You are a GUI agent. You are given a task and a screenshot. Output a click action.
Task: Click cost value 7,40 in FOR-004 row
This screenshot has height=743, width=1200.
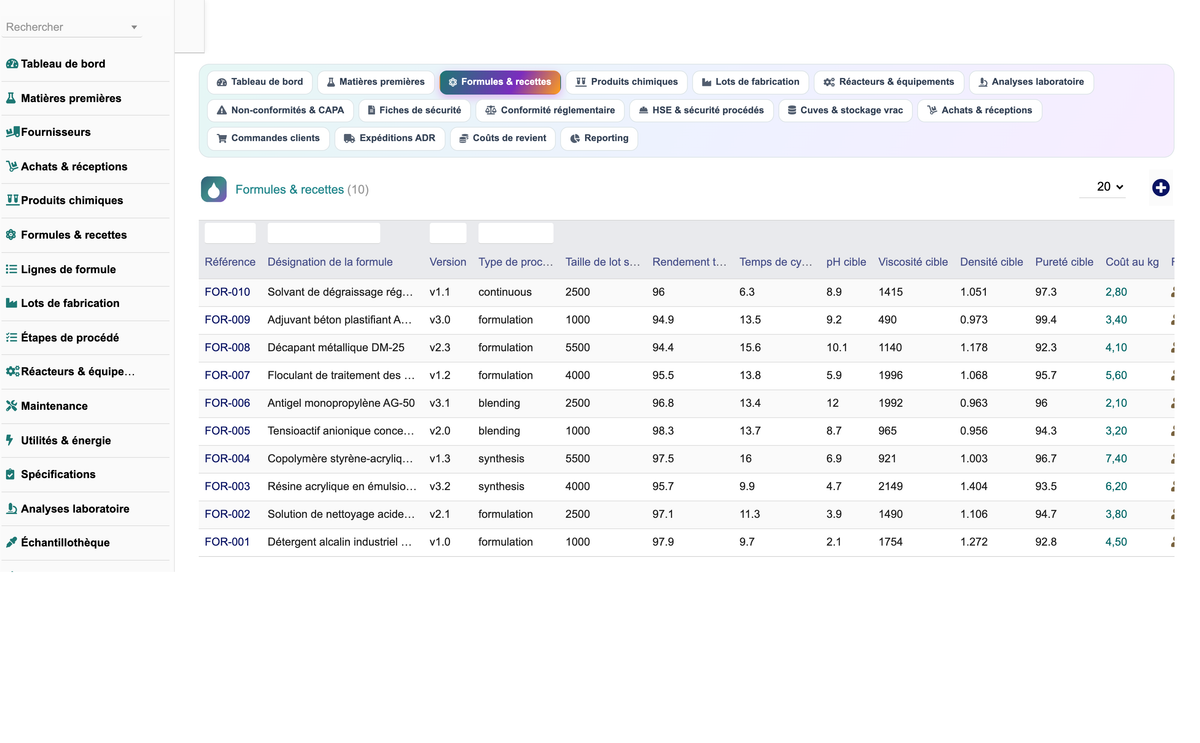coord(1116,459)
